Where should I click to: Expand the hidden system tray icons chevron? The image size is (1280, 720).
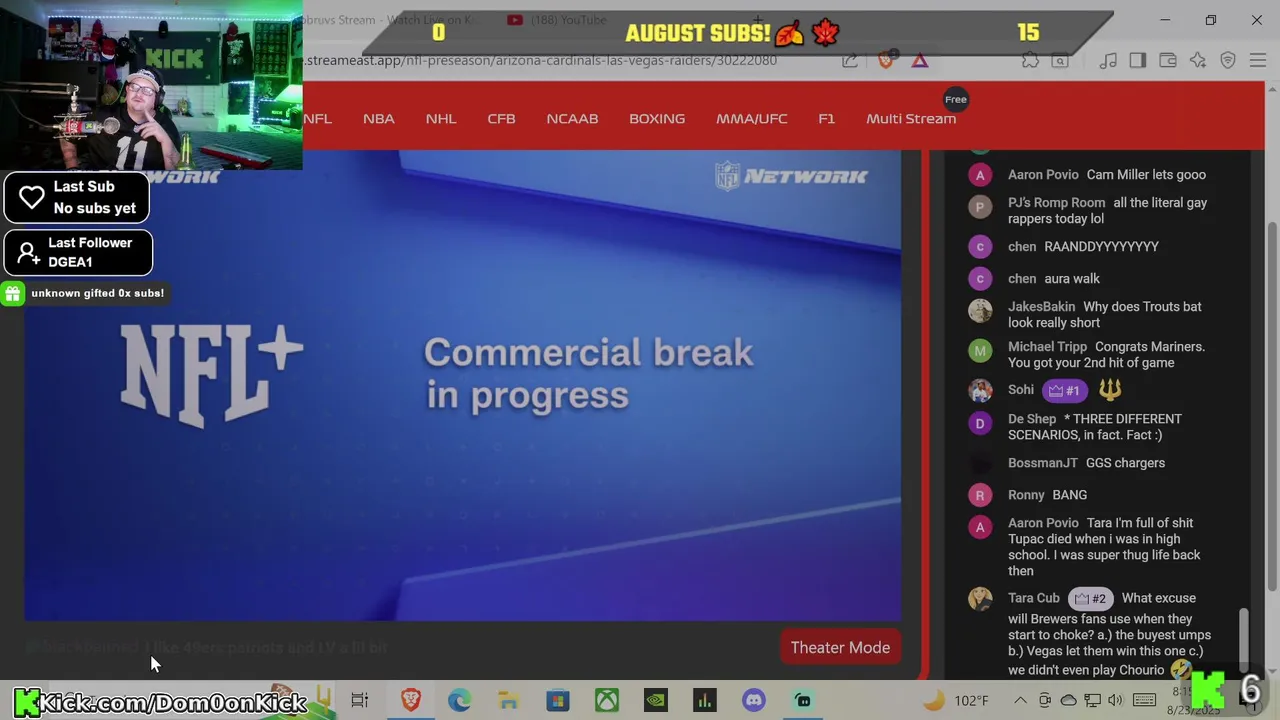click(1020, 700)
